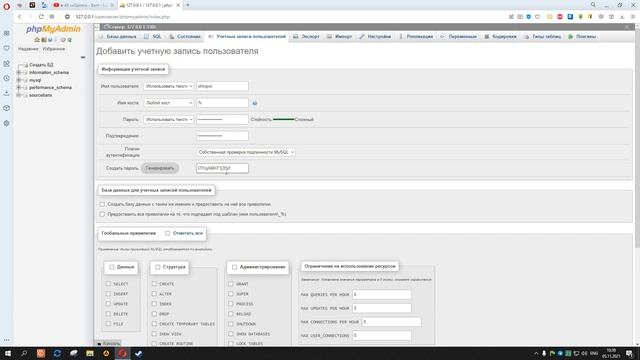Expand mysql database in tree
The image size is (640, 360).
pyautogui.click(x=19, y=80)
